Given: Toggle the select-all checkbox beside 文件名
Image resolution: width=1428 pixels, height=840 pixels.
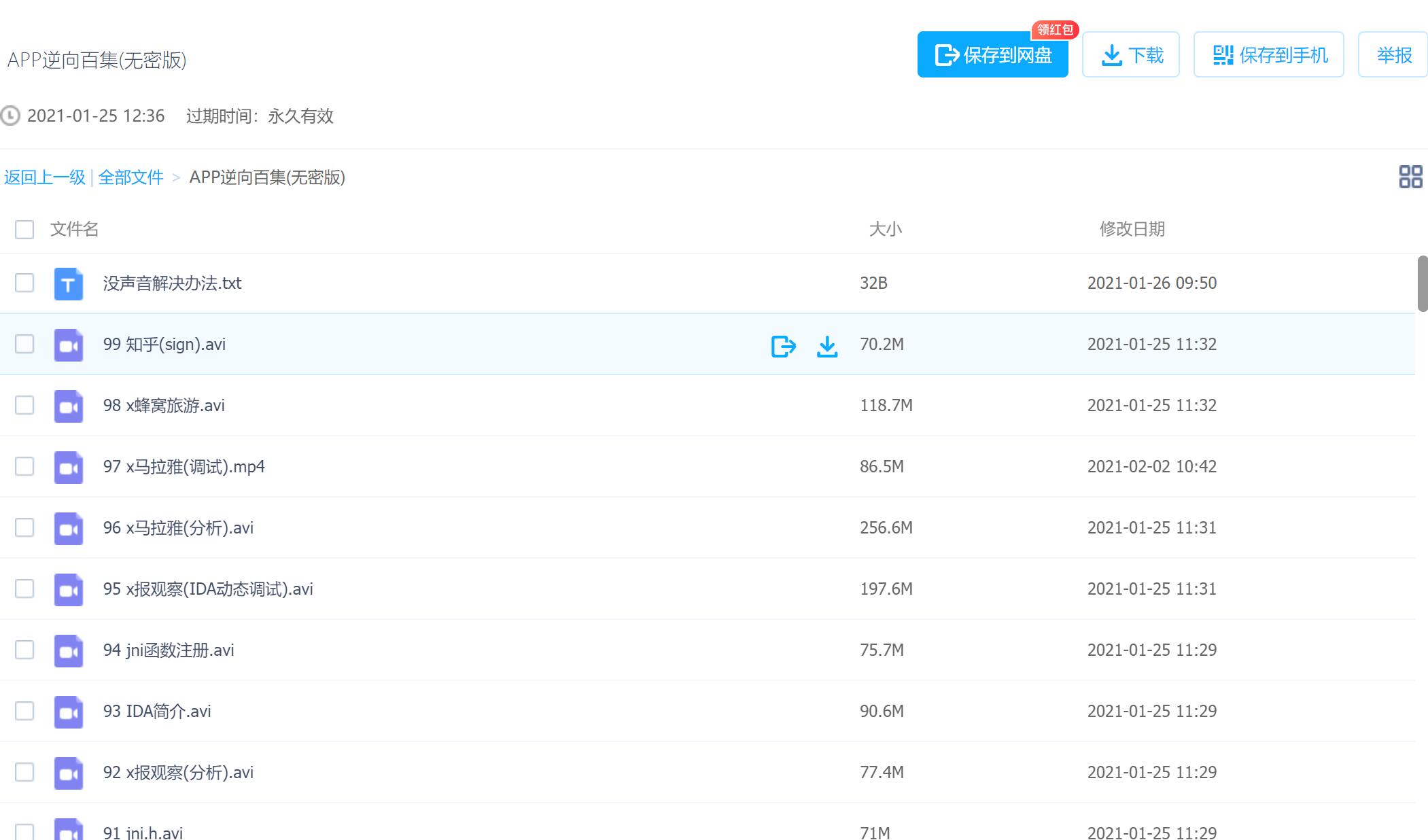Looking at the screenshot, I should pyautogui.click(x=24, y=230).
